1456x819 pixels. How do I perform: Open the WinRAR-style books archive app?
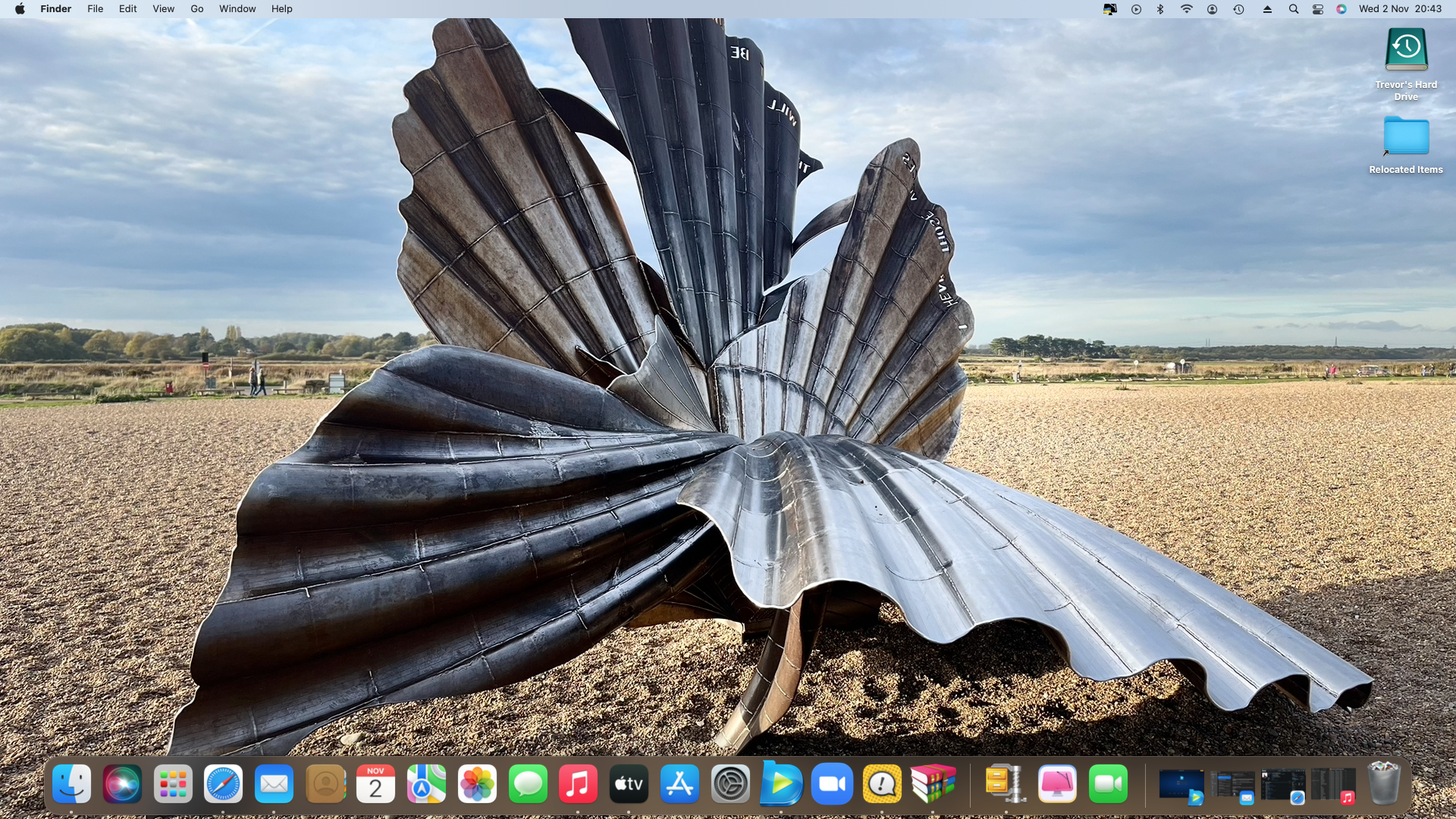click(x=933, y=783)
